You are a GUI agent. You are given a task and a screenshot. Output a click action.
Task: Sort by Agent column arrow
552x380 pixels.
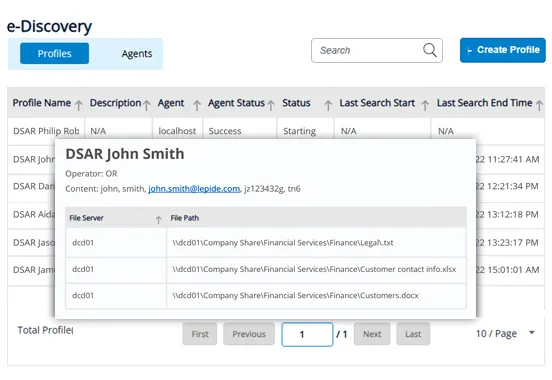click(x=197, y=105)
